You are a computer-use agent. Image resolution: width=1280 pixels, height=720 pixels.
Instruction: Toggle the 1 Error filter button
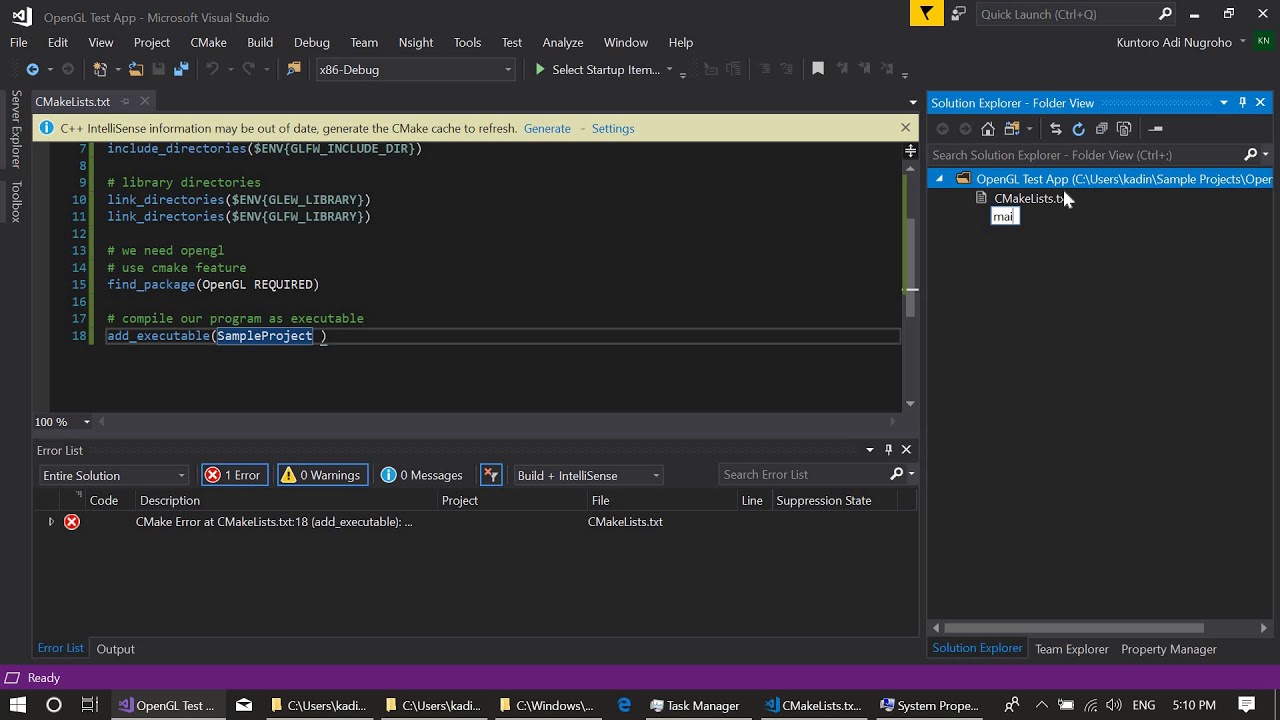[233, 475]
